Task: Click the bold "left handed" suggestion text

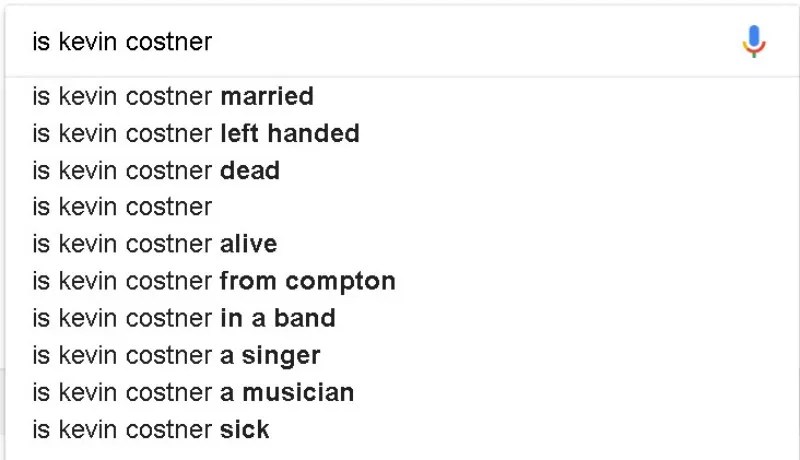Action: (x=290, y=134)
